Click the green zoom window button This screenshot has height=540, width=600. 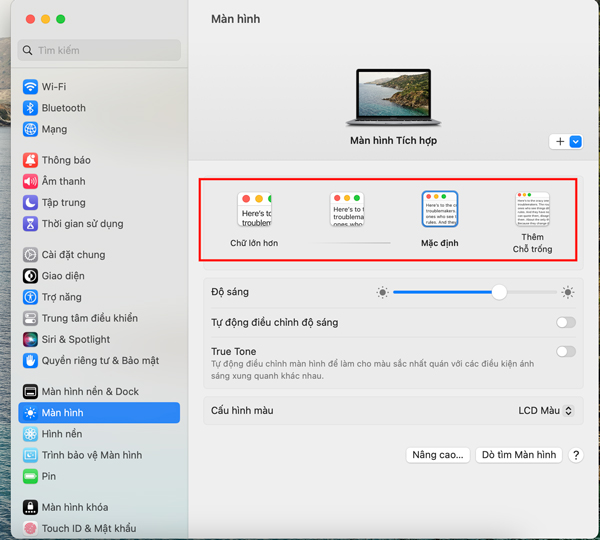pyautogui.click(x=60, y=19)
